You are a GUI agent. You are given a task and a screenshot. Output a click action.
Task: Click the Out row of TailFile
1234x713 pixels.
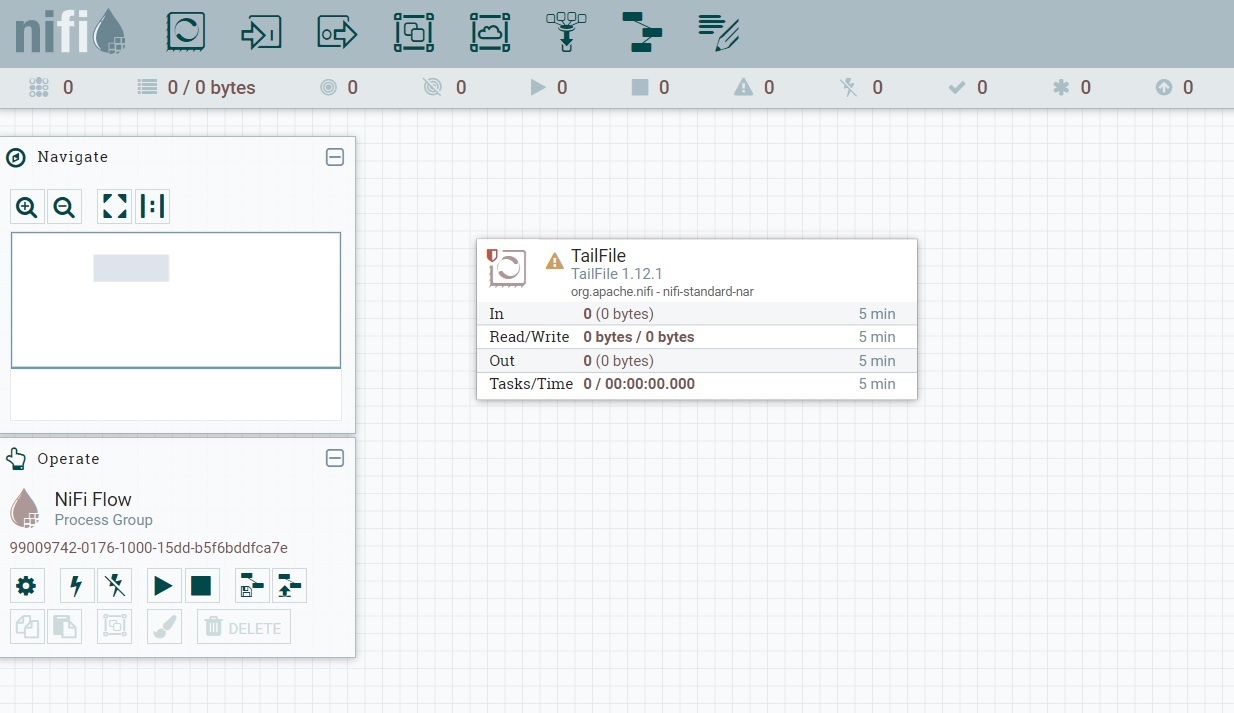(697, 361)
